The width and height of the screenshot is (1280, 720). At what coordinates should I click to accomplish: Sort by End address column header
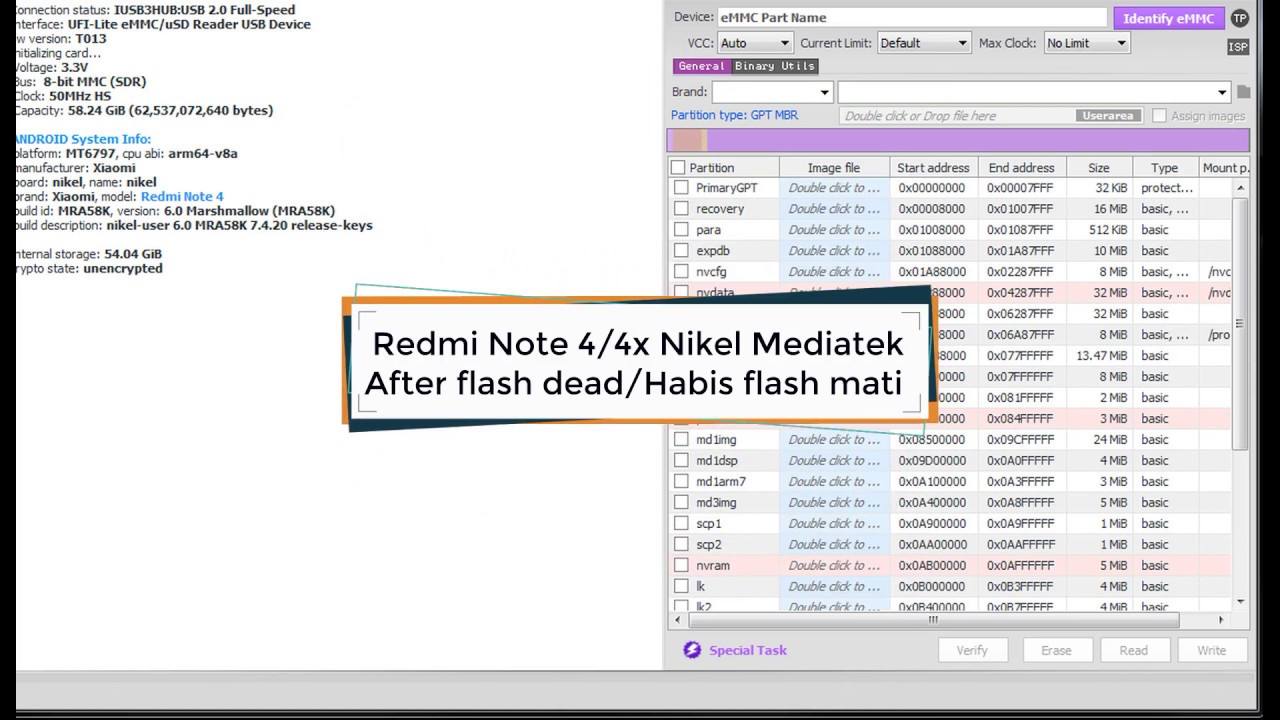[1021, 167]
